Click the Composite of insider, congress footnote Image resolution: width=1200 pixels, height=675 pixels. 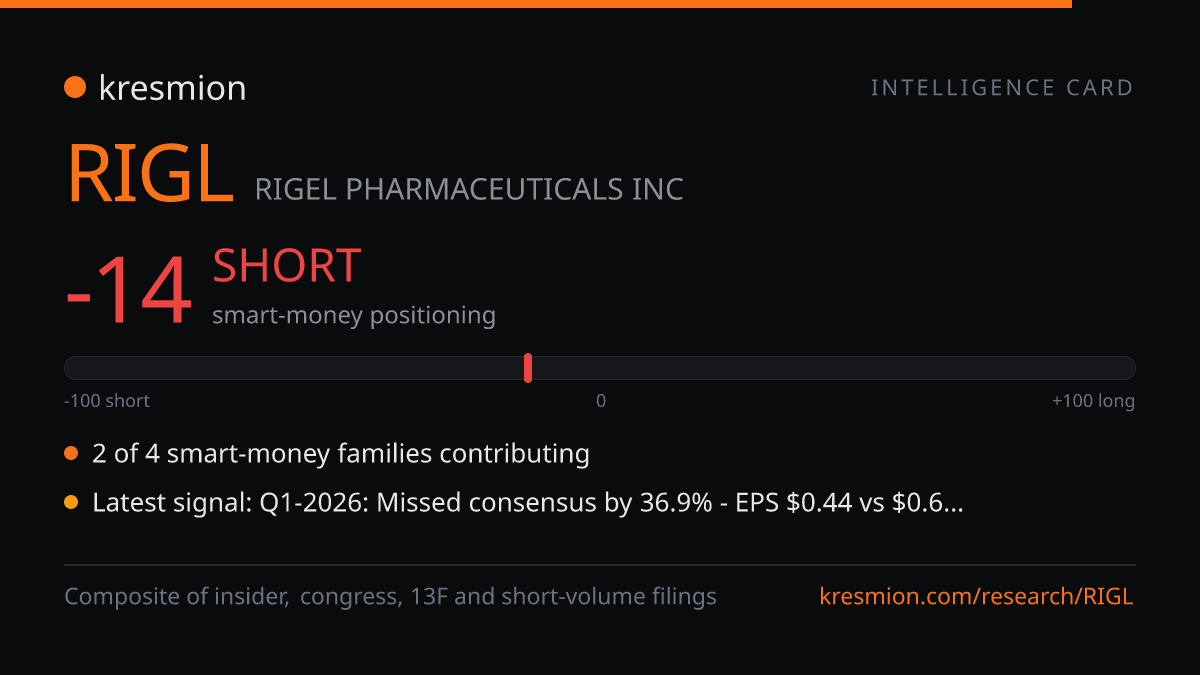[390, 597]
